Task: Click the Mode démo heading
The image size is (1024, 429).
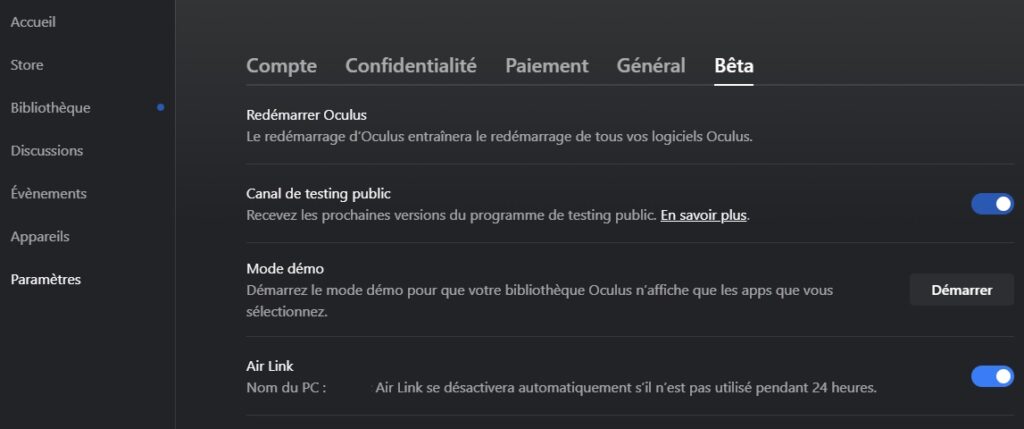Action: coord(285,268)
